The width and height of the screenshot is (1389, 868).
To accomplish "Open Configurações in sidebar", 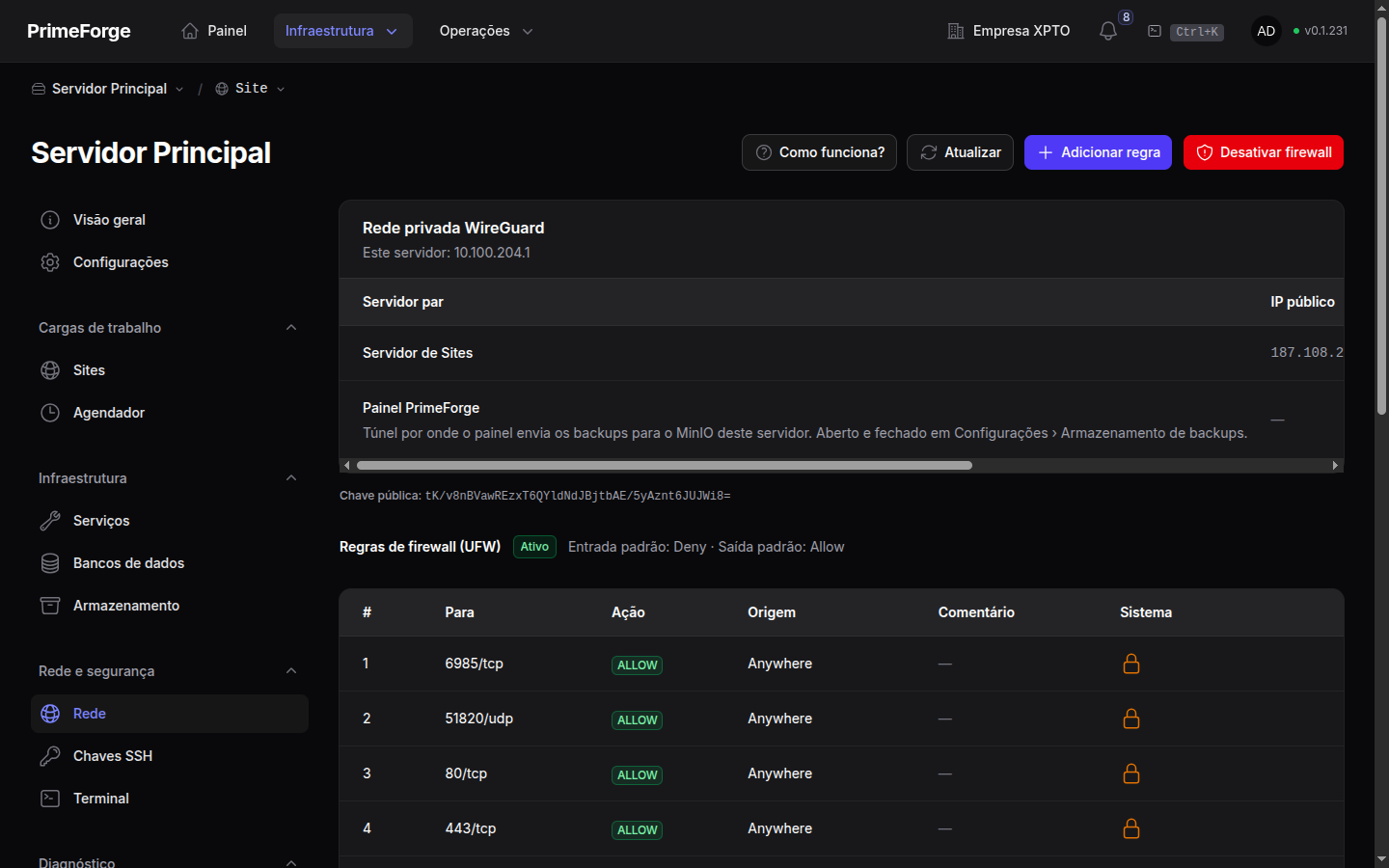I will click(170, 262).
